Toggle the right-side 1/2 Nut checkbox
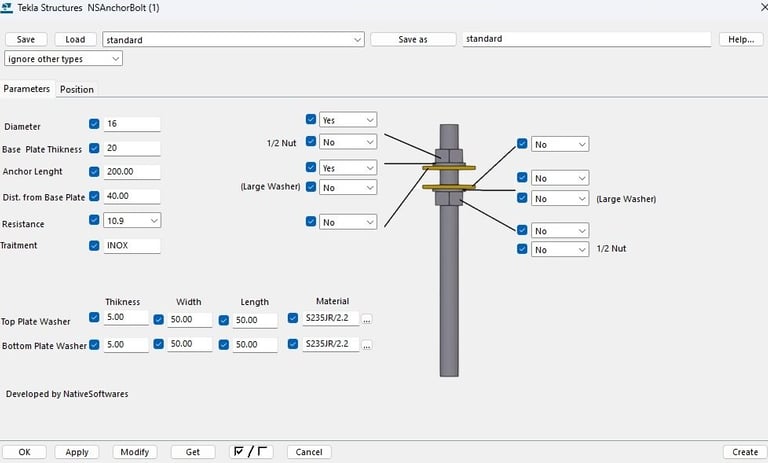Image resolution: width=768 pixels, height=463 pixels. tap(522, 249)
